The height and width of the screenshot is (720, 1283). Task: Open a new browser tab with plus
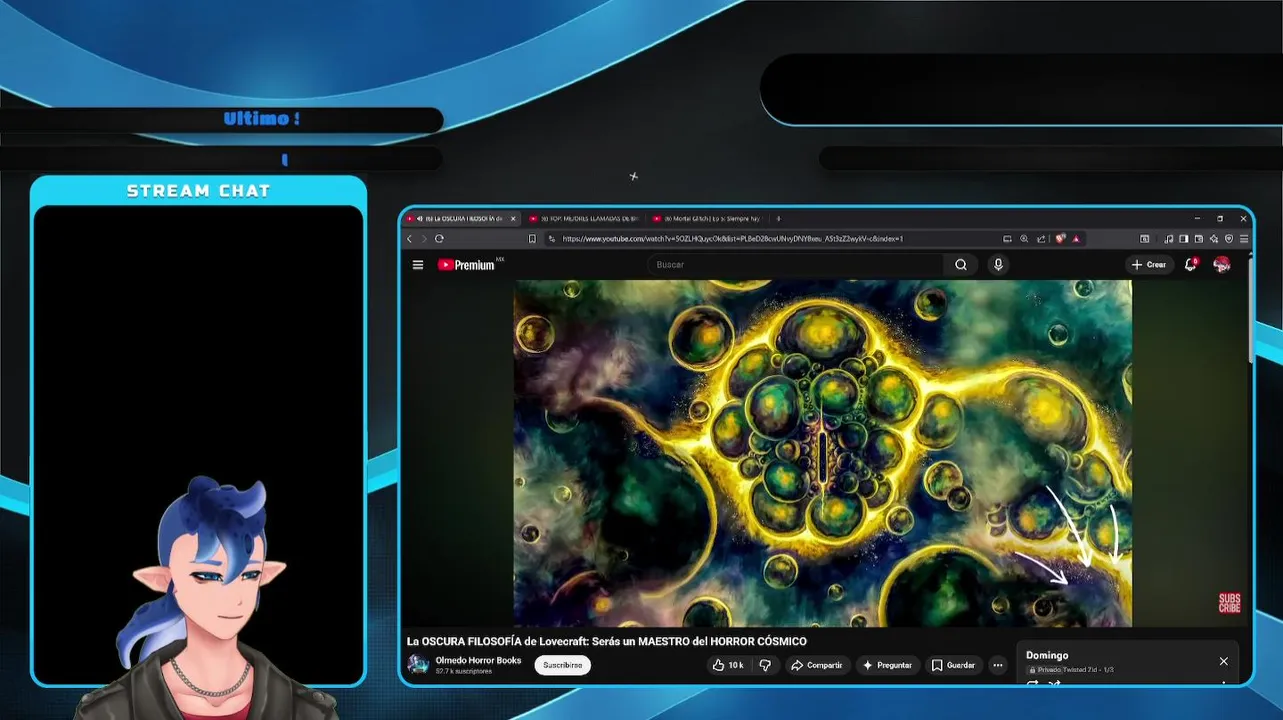778,218
